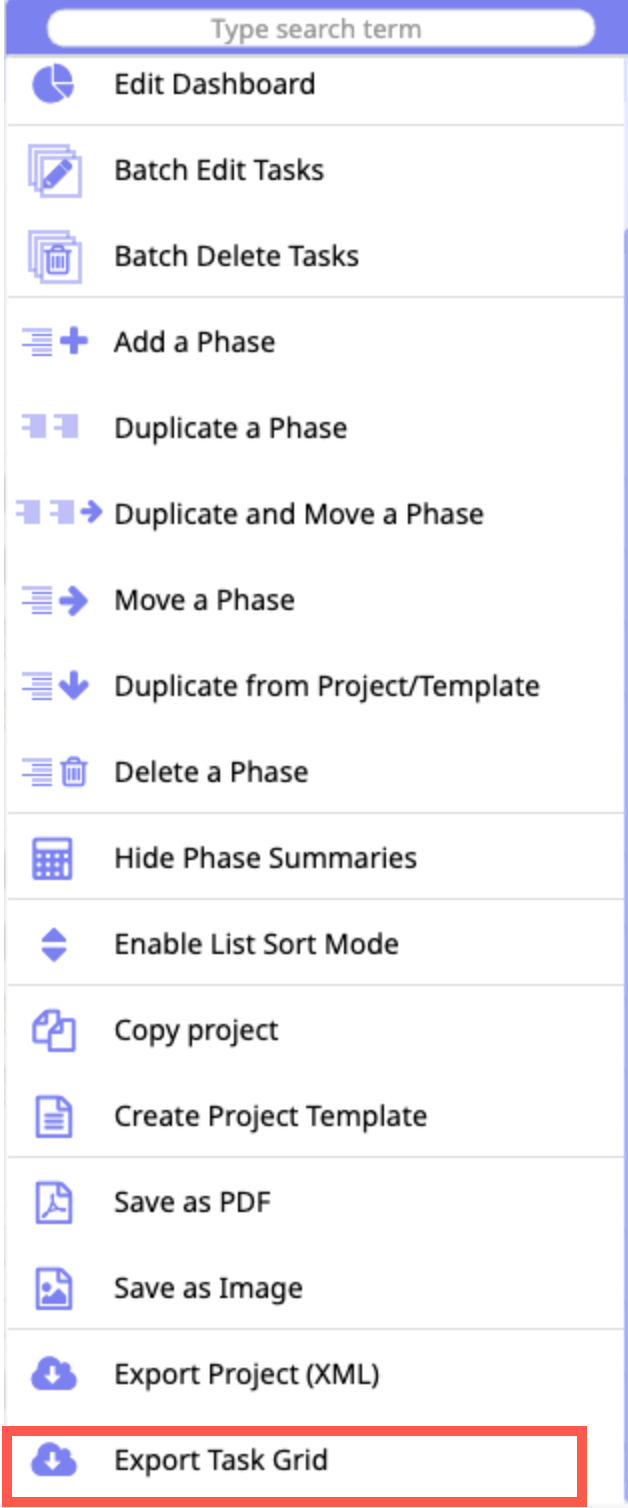This screenshot has height=1508, width=628.
Task: Click the Batch Delete Tasks trash icon
Action: click(x=55, y=256)
